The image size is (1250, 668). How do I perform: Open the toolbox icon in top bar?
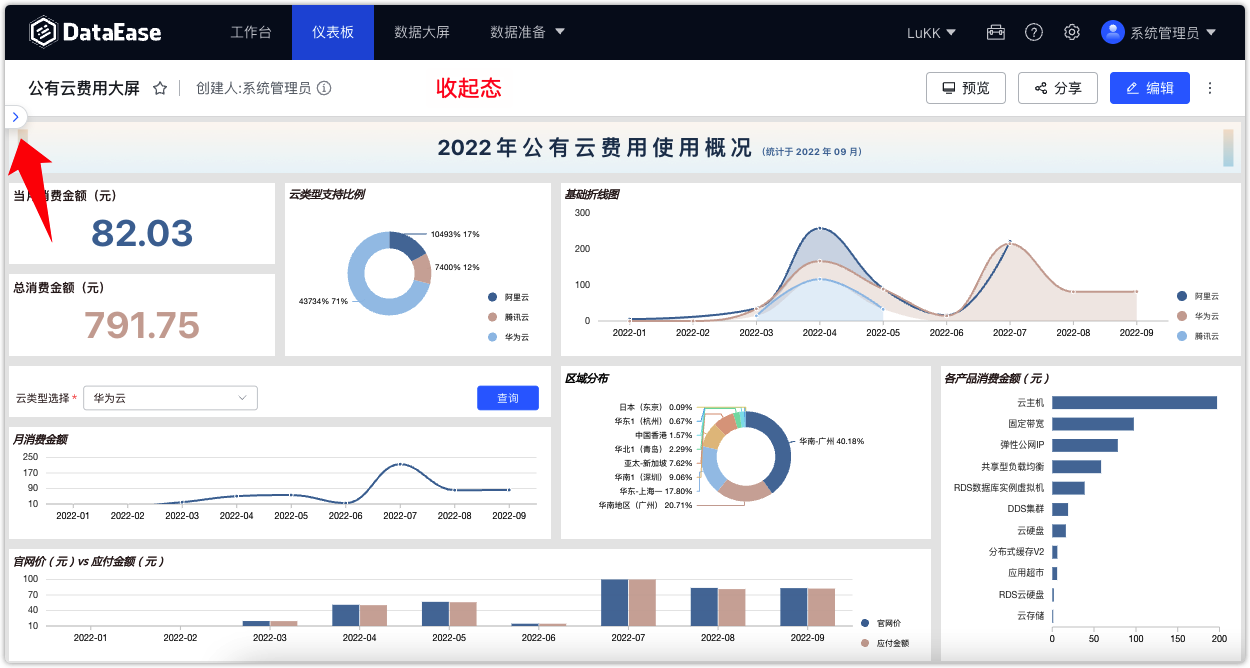coord(995,31)
